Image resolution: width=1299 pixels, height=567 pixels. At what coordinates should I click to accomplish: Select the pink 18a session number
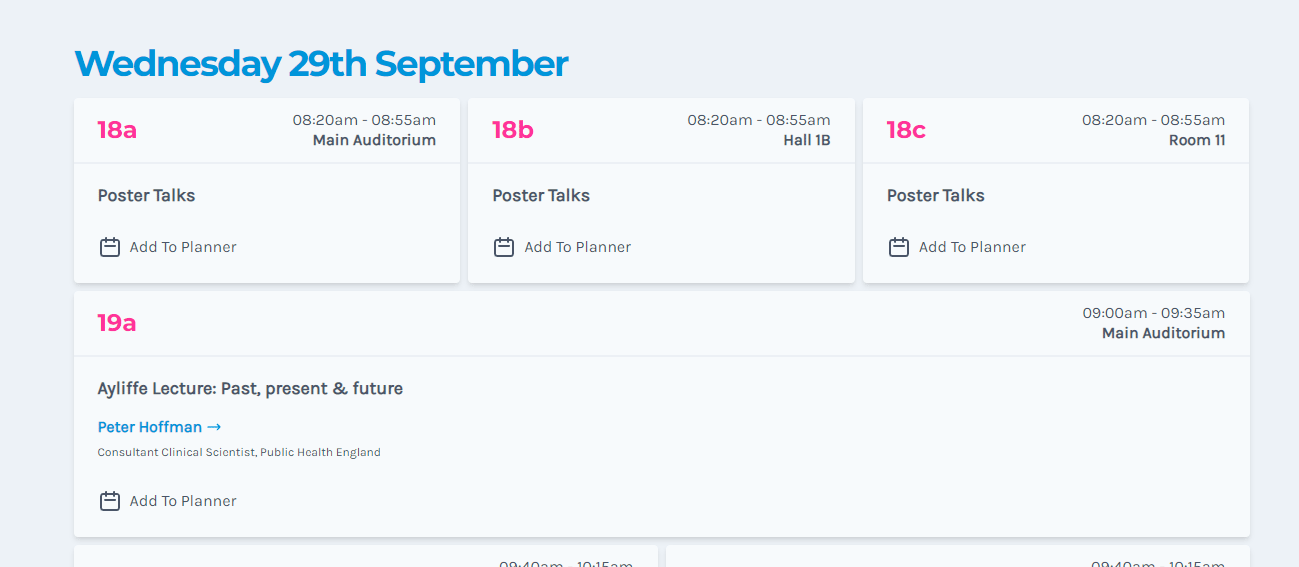tap(117, 130)
